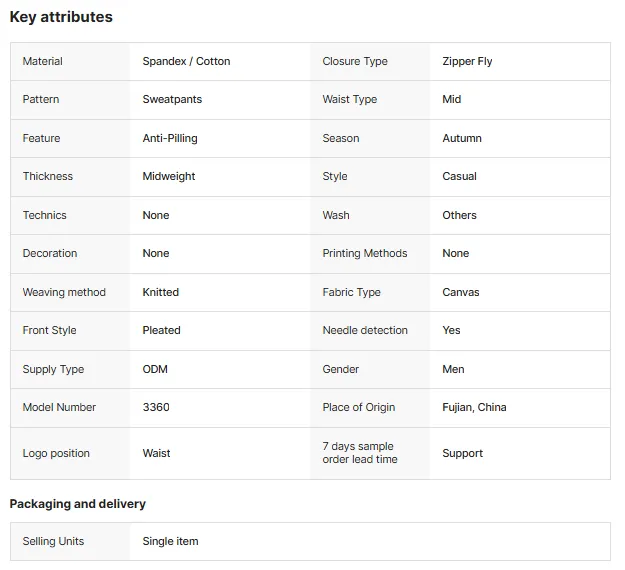Click the Waist logo position value

click(x=156, y=453)
